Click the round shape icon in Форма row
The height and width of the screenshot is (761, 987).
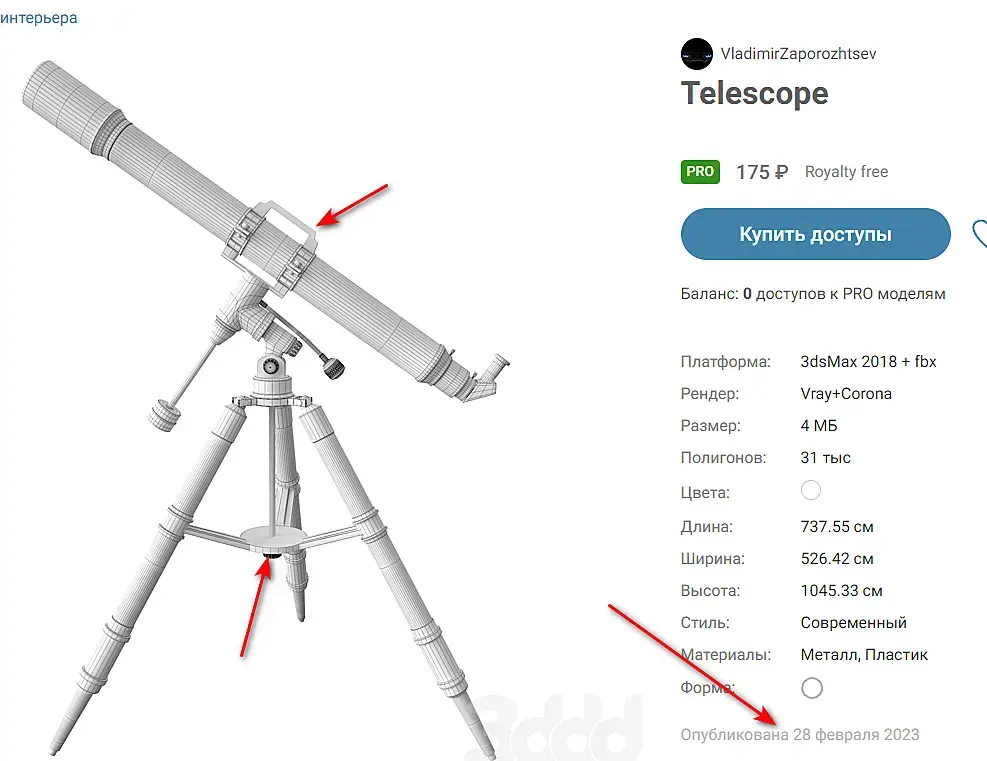[812, 687]
